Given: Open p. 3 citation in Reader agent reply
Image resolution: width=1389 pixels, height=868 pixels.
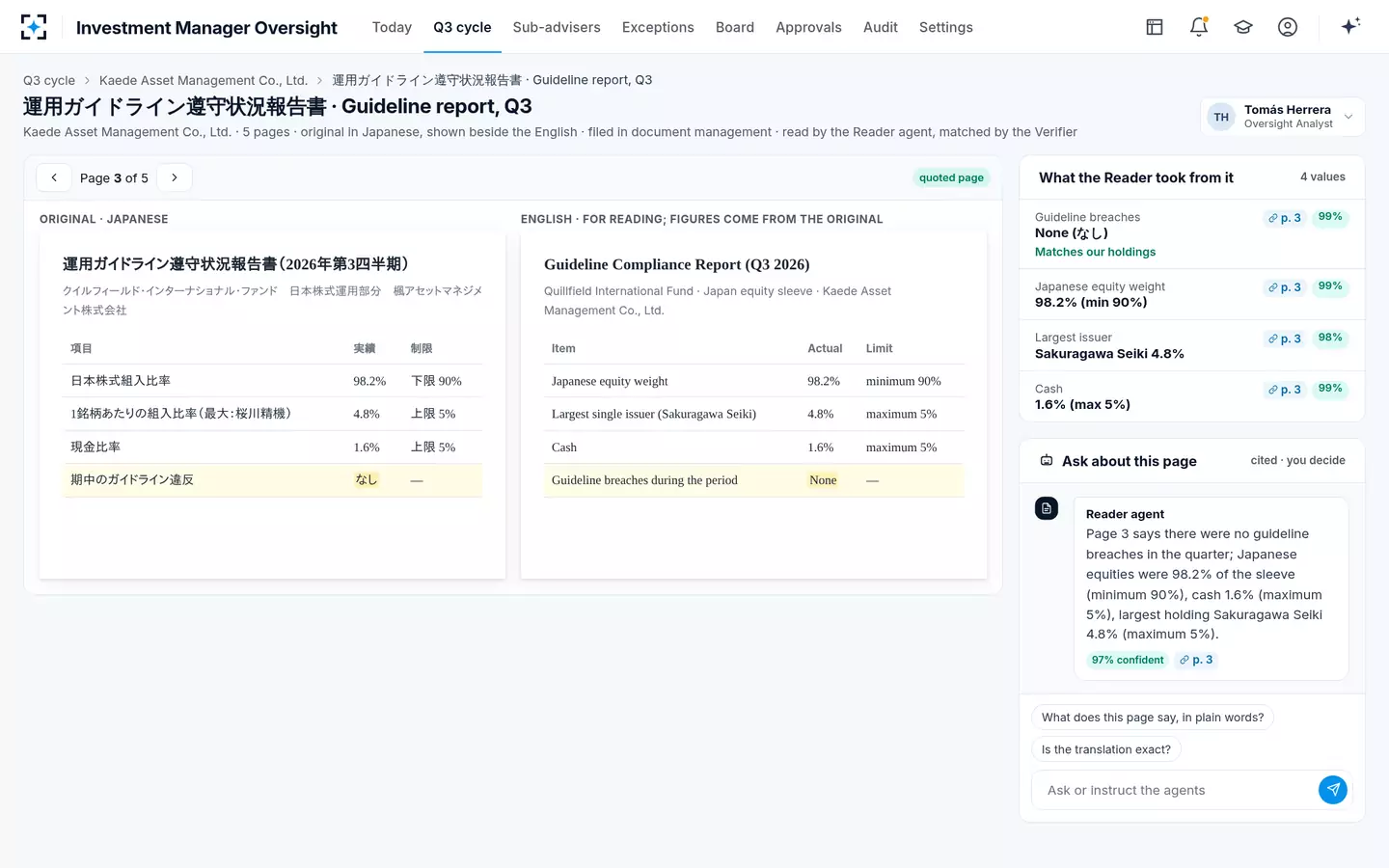Looking at the screenshot, I should 1196,660.
